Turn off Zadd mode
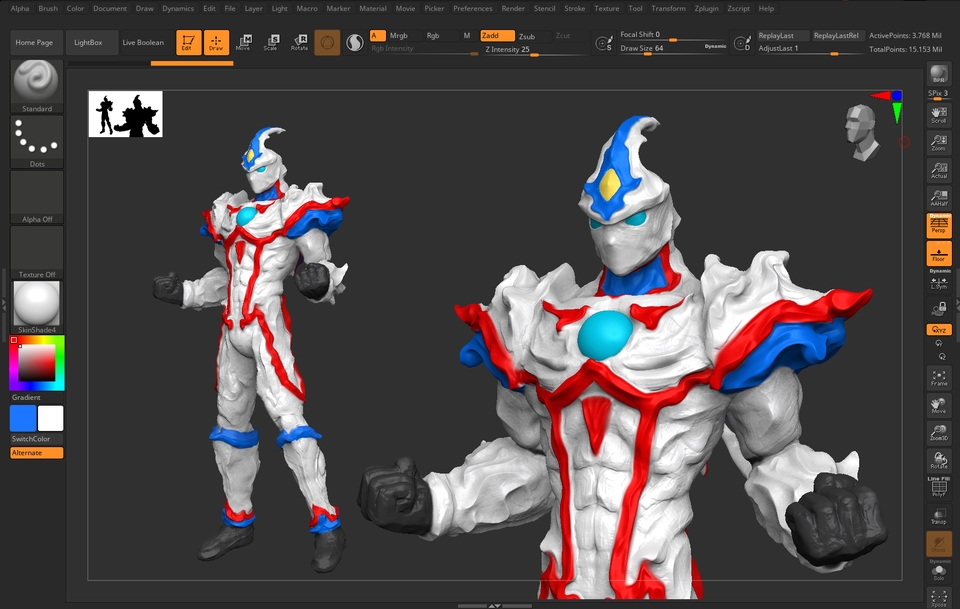The image size is (960, 609). pos(497,36)
